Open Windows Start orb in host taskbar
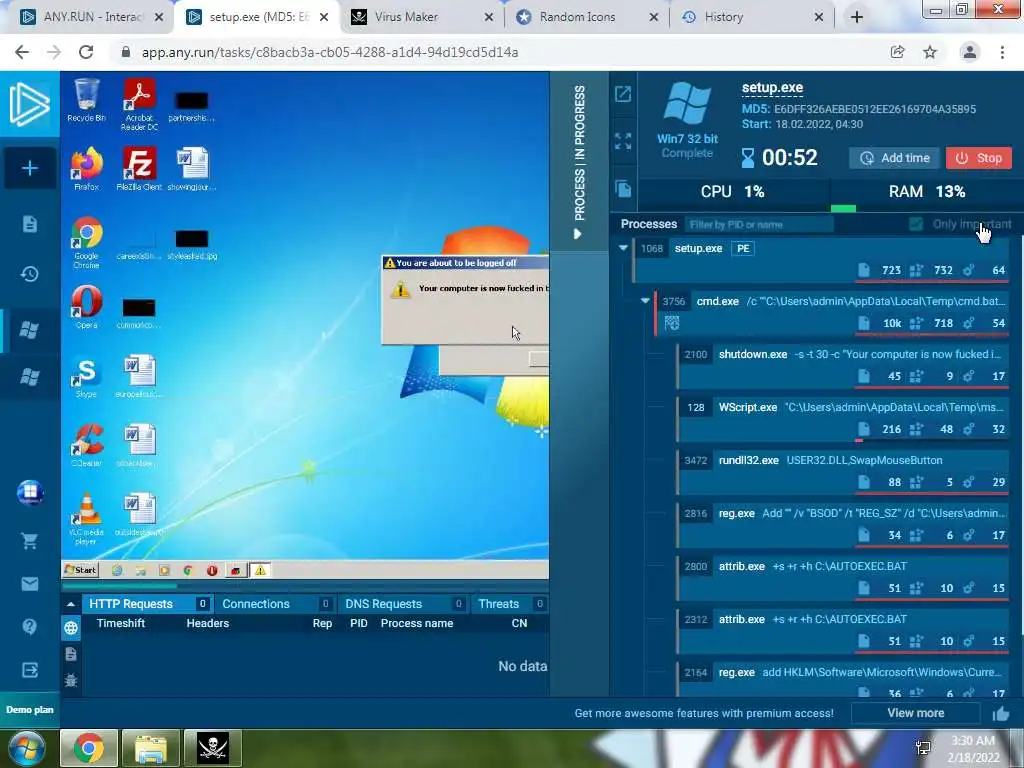Image resolution: width=1024 pixels, height=768 pixels. click(x=27, y=748)
